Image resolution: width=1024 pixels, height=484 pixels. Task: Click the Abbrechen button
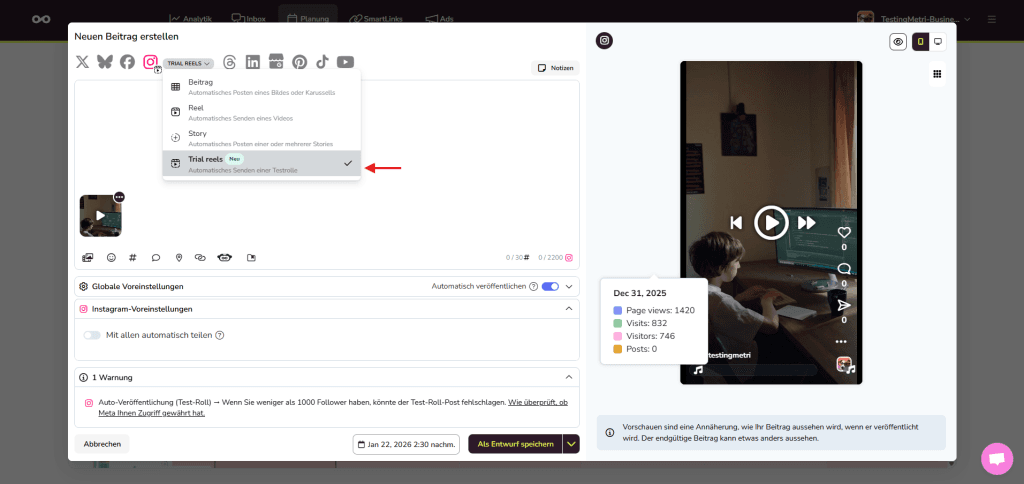[102, 444]
